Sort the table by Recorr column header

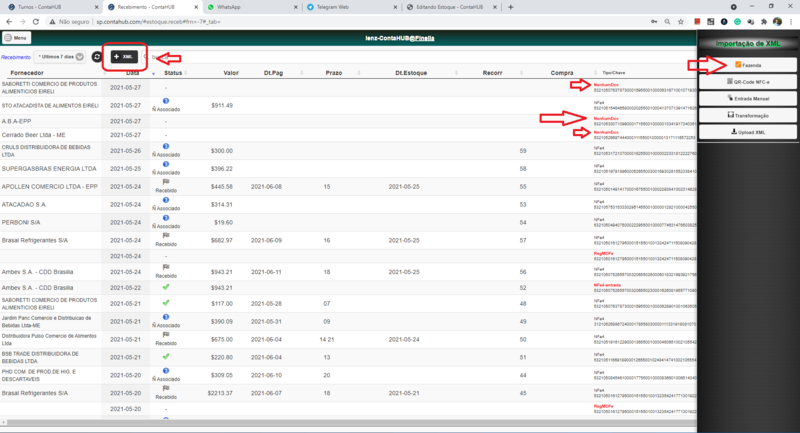[x=492, y=73]
